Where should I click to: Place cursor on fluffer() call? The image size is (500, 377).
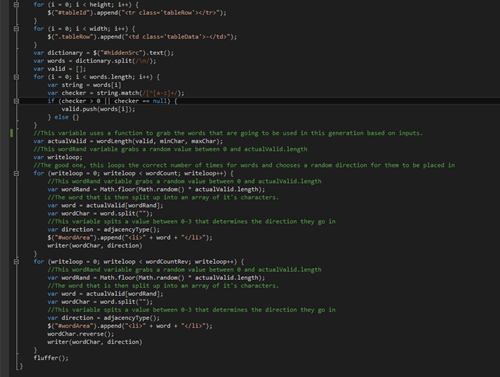click(51, 358)
